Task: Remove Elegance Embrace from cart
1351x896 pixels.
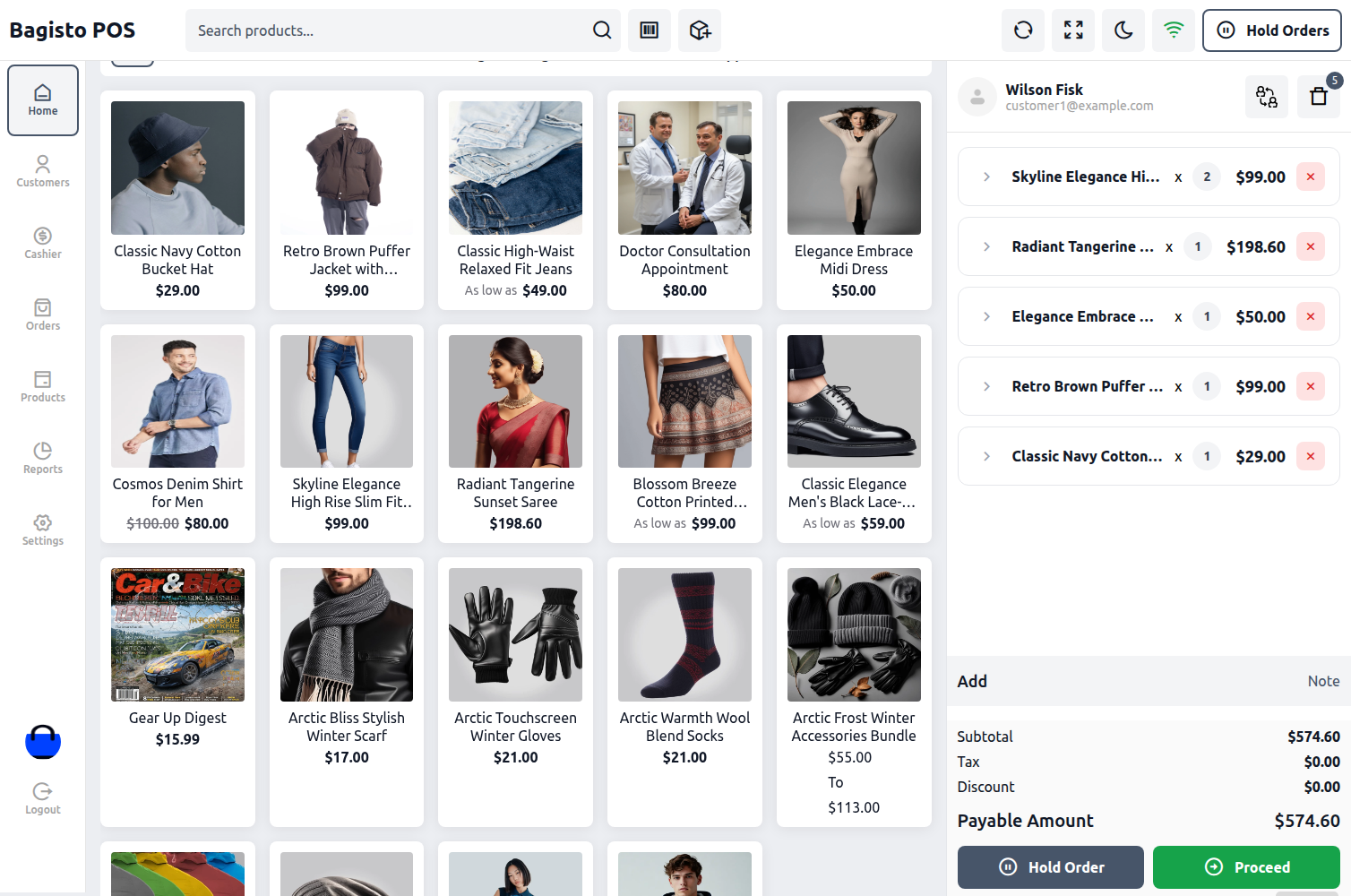Action: pos(1311,316)
